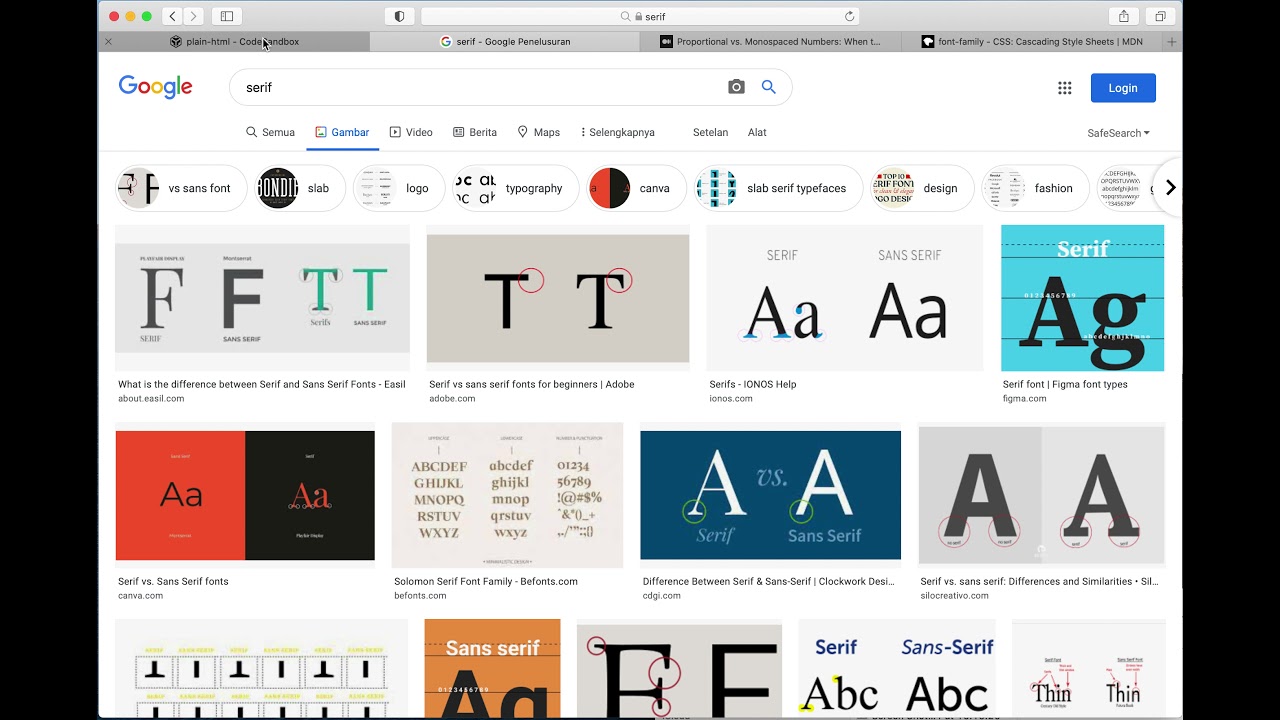1280x720 pixels.
Task: Click the Login button
Action: (x=1123, y=88)
